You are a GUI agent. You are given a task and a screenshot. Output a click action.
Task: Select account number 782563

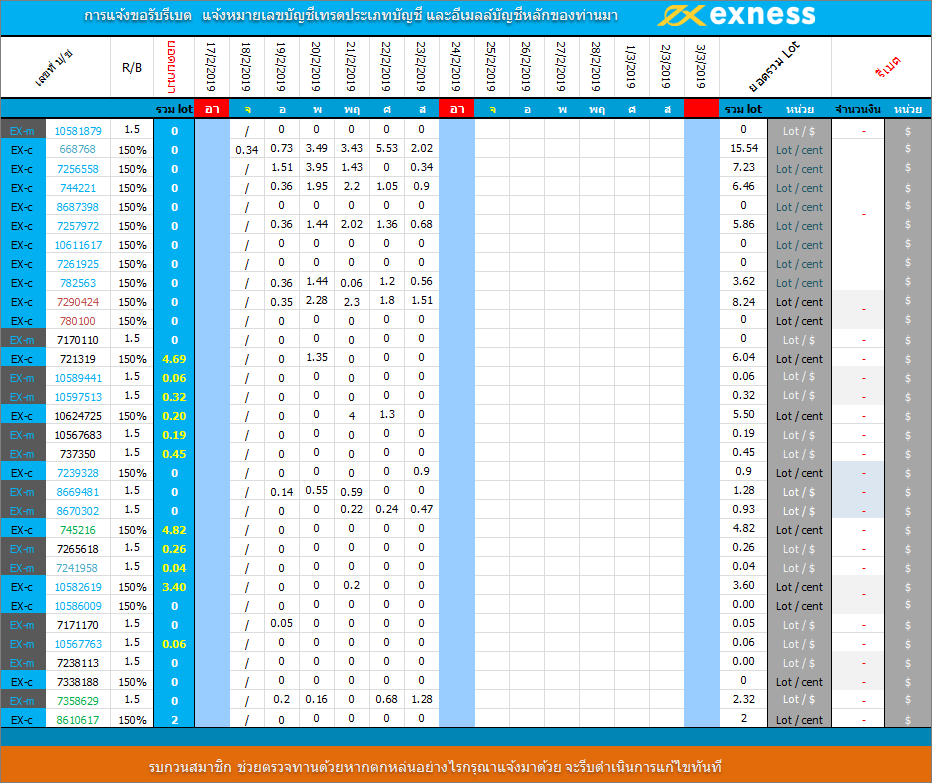pos(78,283)
